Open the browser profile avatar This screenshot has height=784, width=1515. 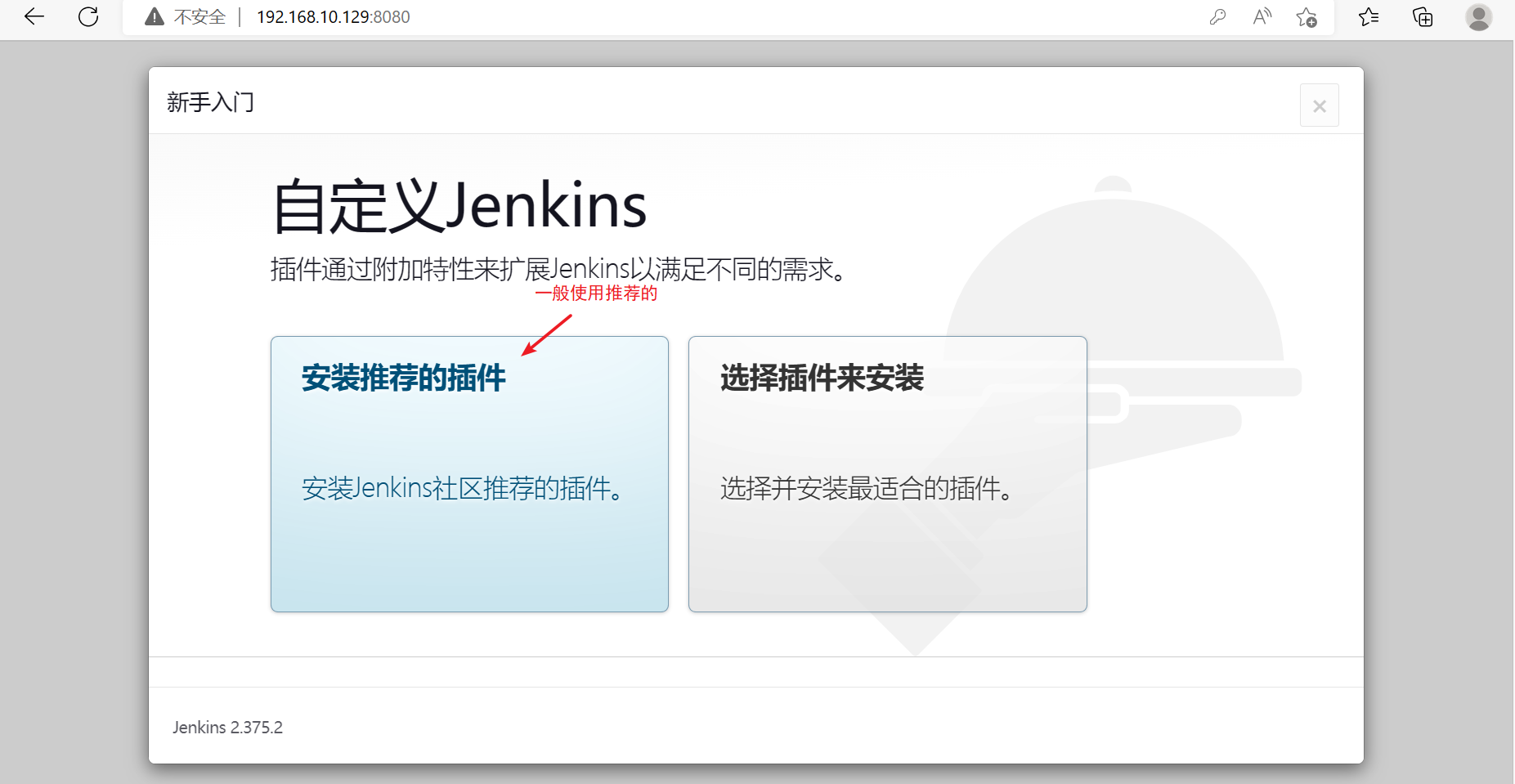(1478, 16)
